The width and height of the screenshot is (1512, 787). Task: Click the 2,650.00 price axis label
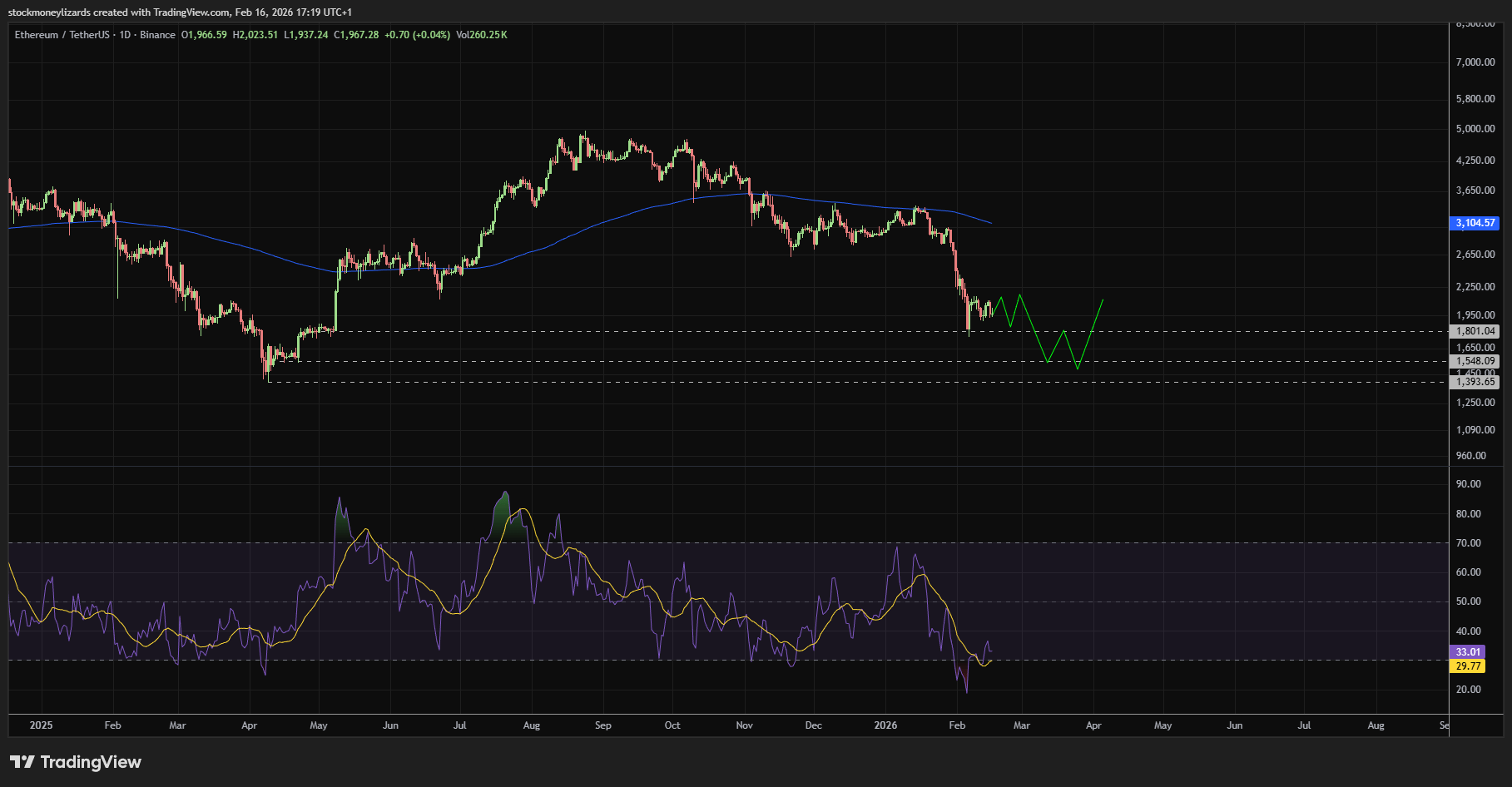coord(1475,255)
